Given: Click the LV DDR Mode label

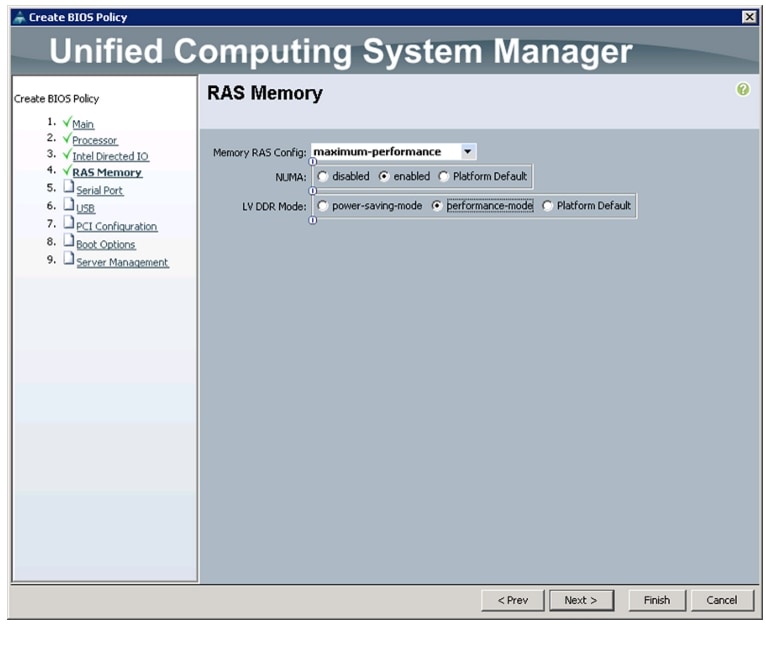Looking at the screenshot, I should click(274, 207).
